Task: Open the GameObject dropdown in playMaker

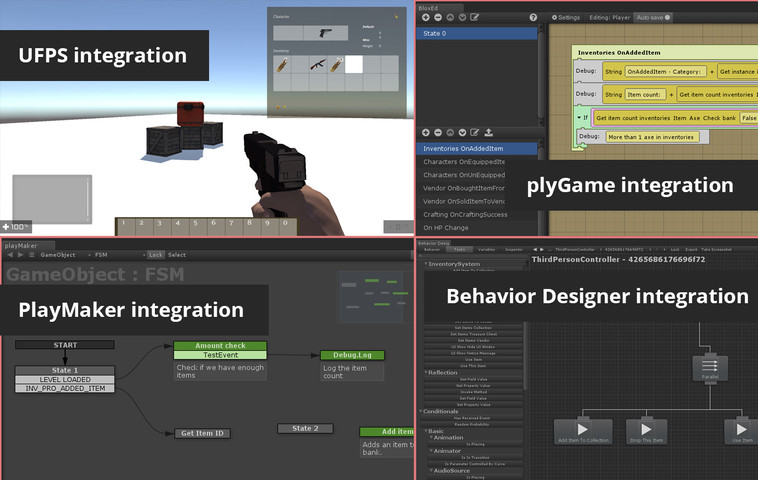Action: [x=65, y=255]
